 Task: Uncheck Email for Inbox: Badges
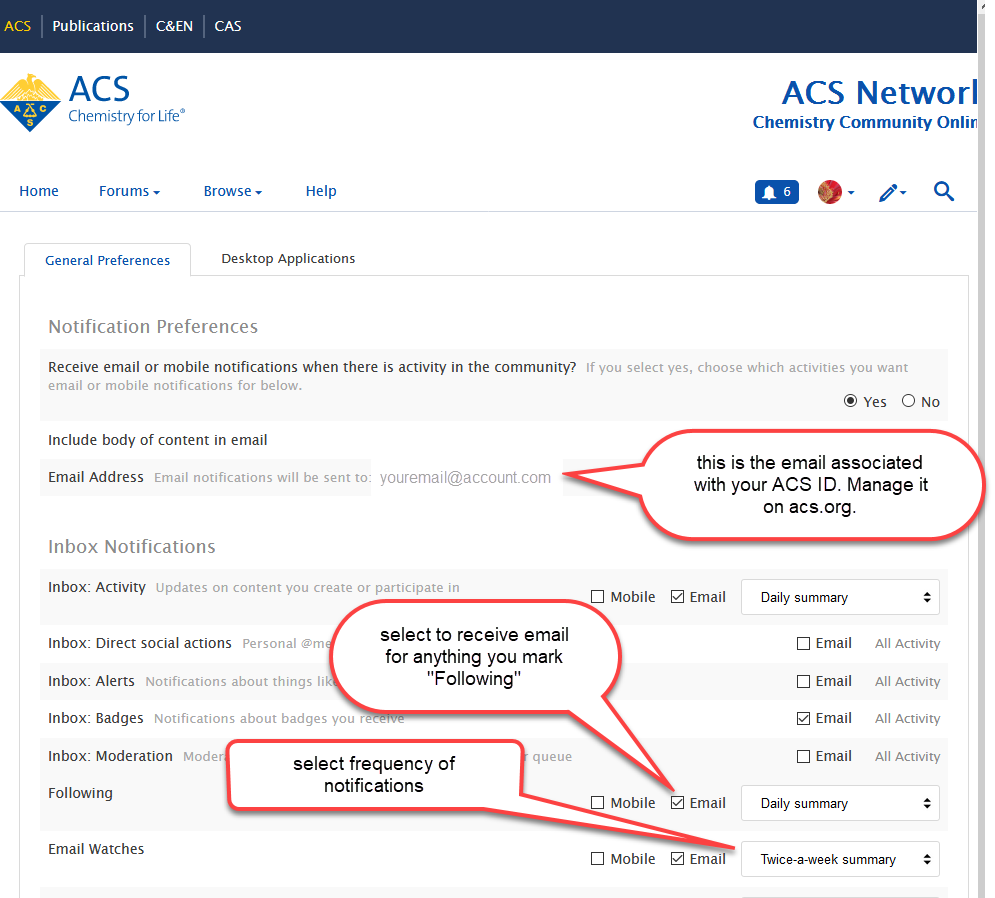click(804, 718)
